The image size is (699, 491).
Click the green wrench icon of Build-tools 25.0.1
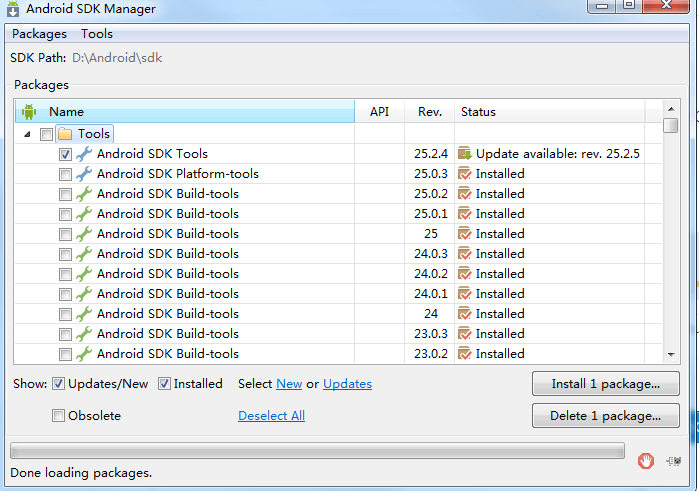[84, 214]
